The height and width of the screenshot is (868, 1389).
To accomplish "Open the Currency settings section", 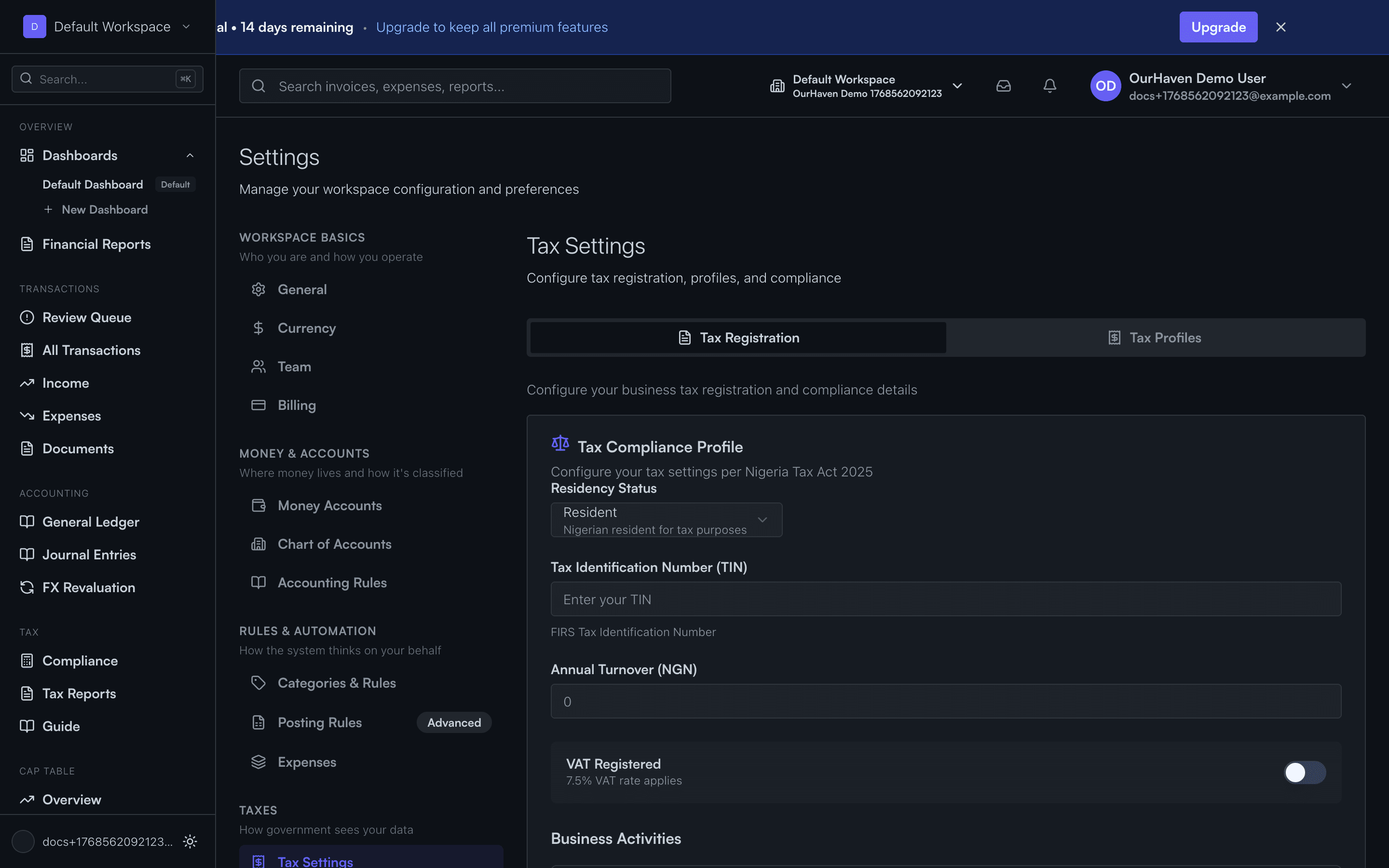I will tap(307, 328).
